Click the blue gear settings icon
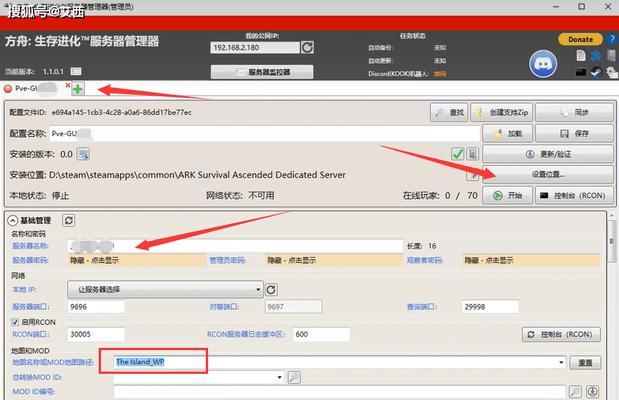619x400 pixels. pyautogui.click(x=596, y=56)
